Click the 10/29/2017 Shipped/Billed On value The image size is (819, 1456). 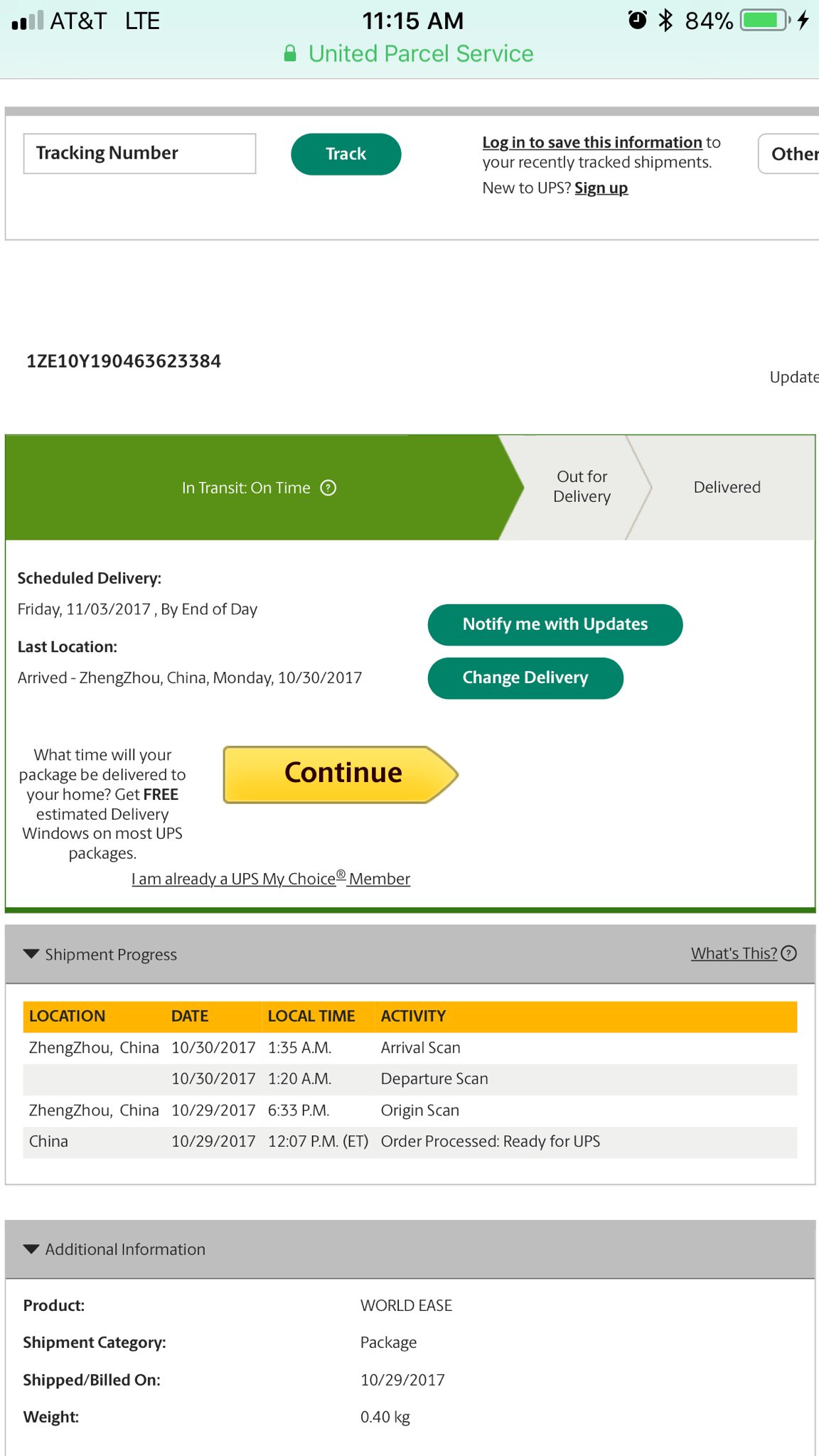tap(402, 1380)
